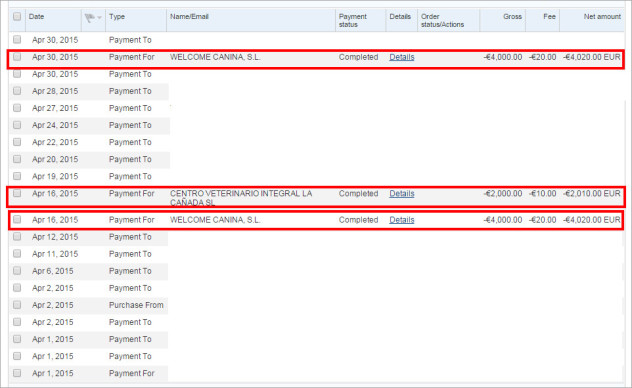The width and height of the screenshot is (632, 388).
Task: Click Payment For type in Apr 1 row
Action: pos(131,373)
